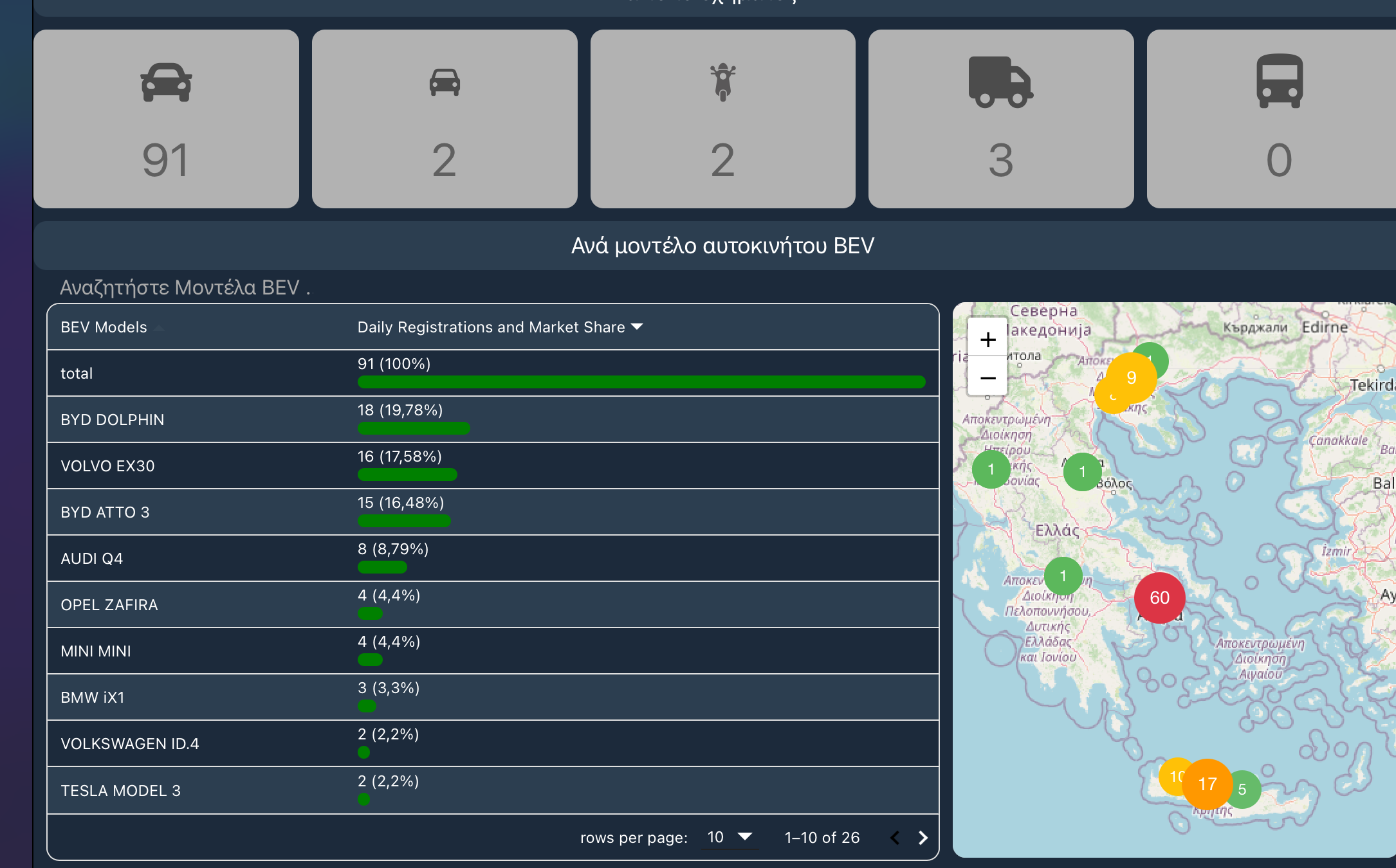Click the green cluster 1 in Epirus

991,469
